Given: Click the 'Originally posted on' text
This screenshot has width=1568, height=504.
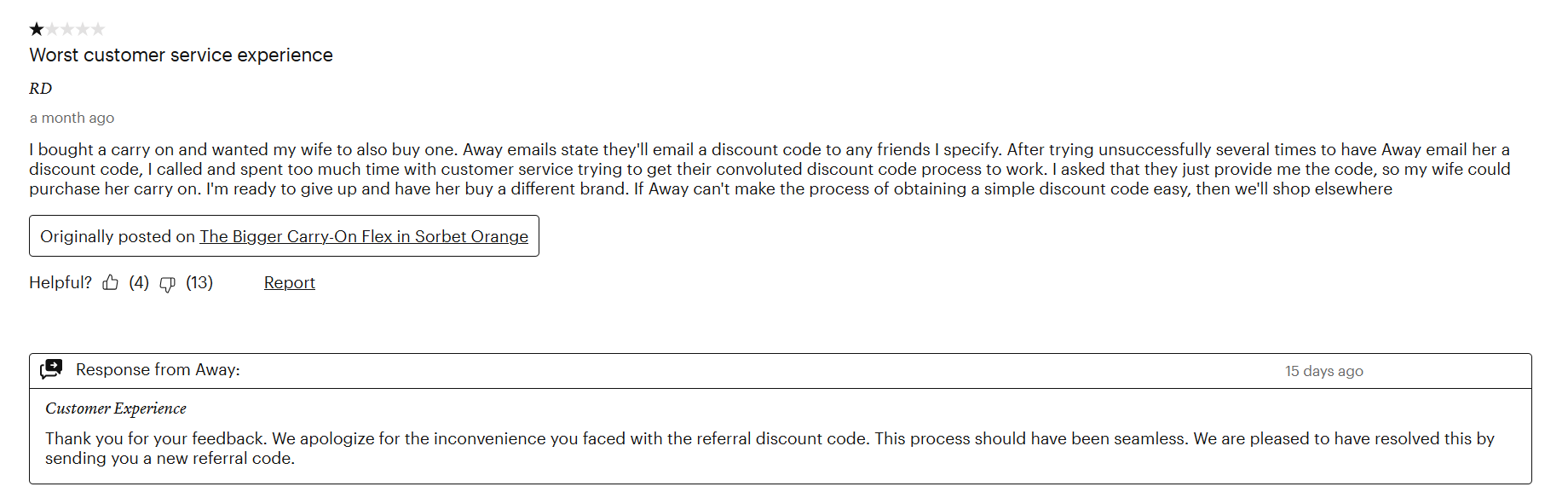Looking at the screenshot, I should pyautogui.click(x=118, y=236).
